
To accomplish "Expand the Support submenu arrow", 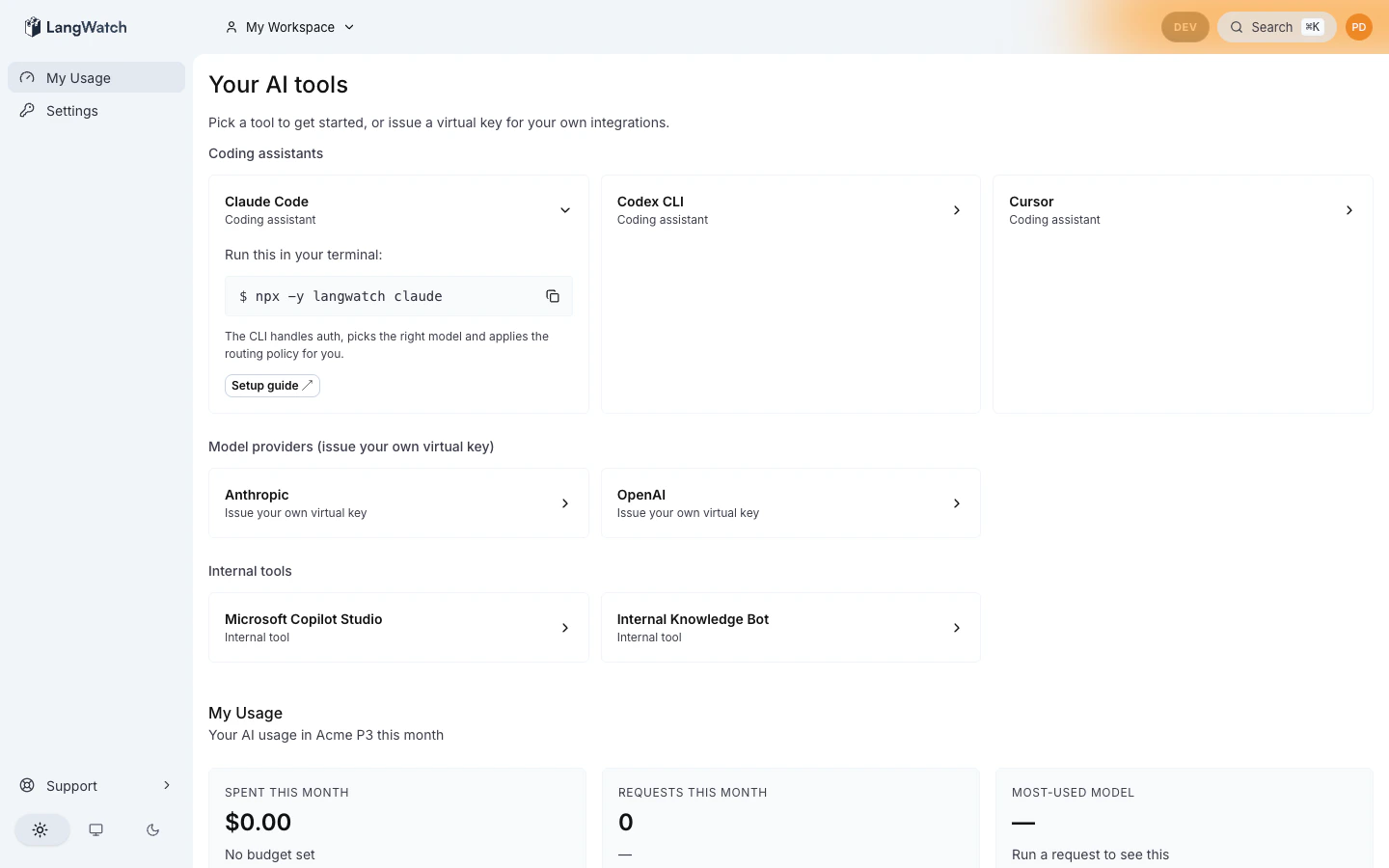I will 167,785.
